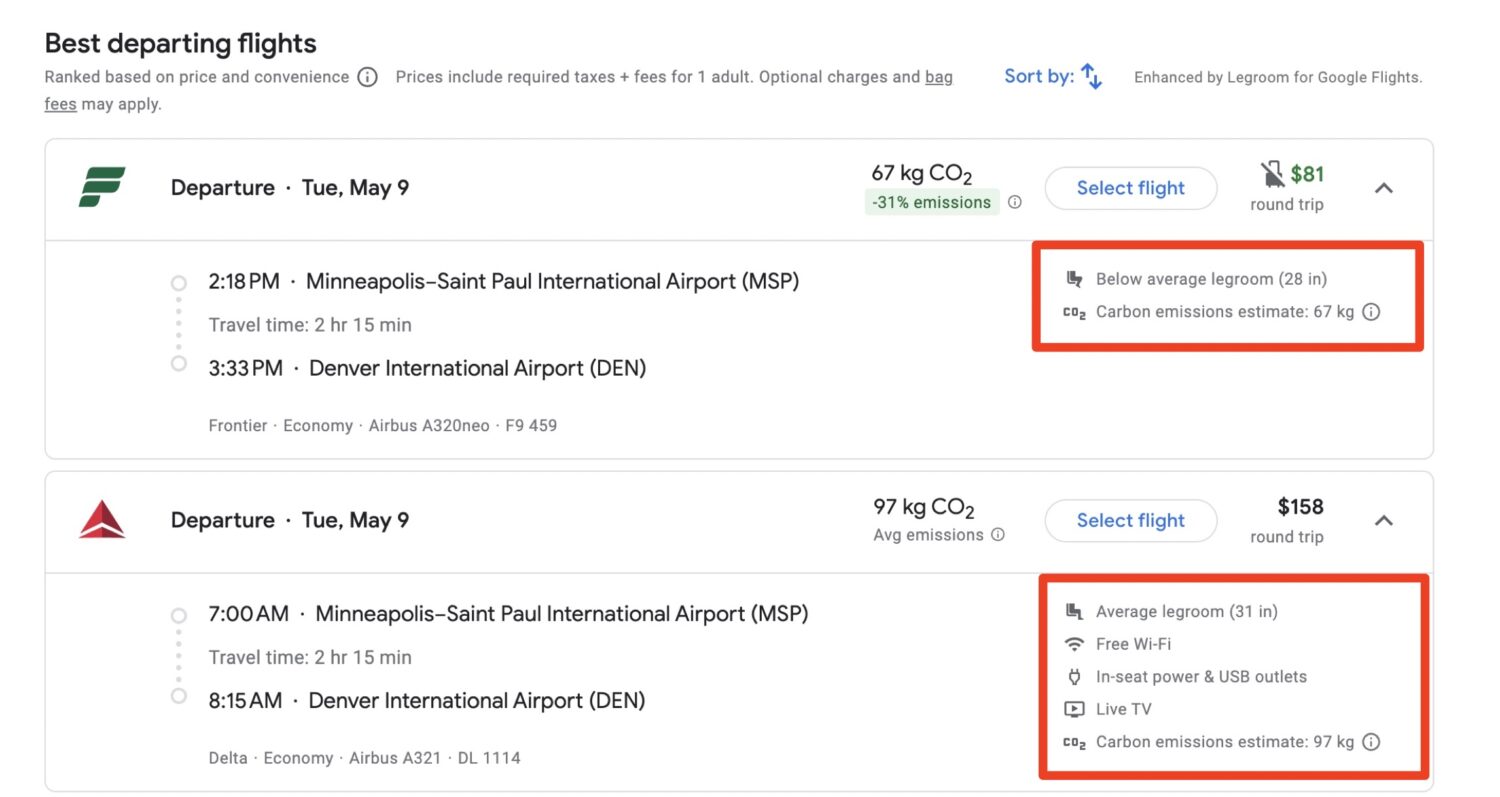Select the Frontier flight for $81
Image resolution: width=1500 pixels, height=797 pixels.
coord(1130,188)
